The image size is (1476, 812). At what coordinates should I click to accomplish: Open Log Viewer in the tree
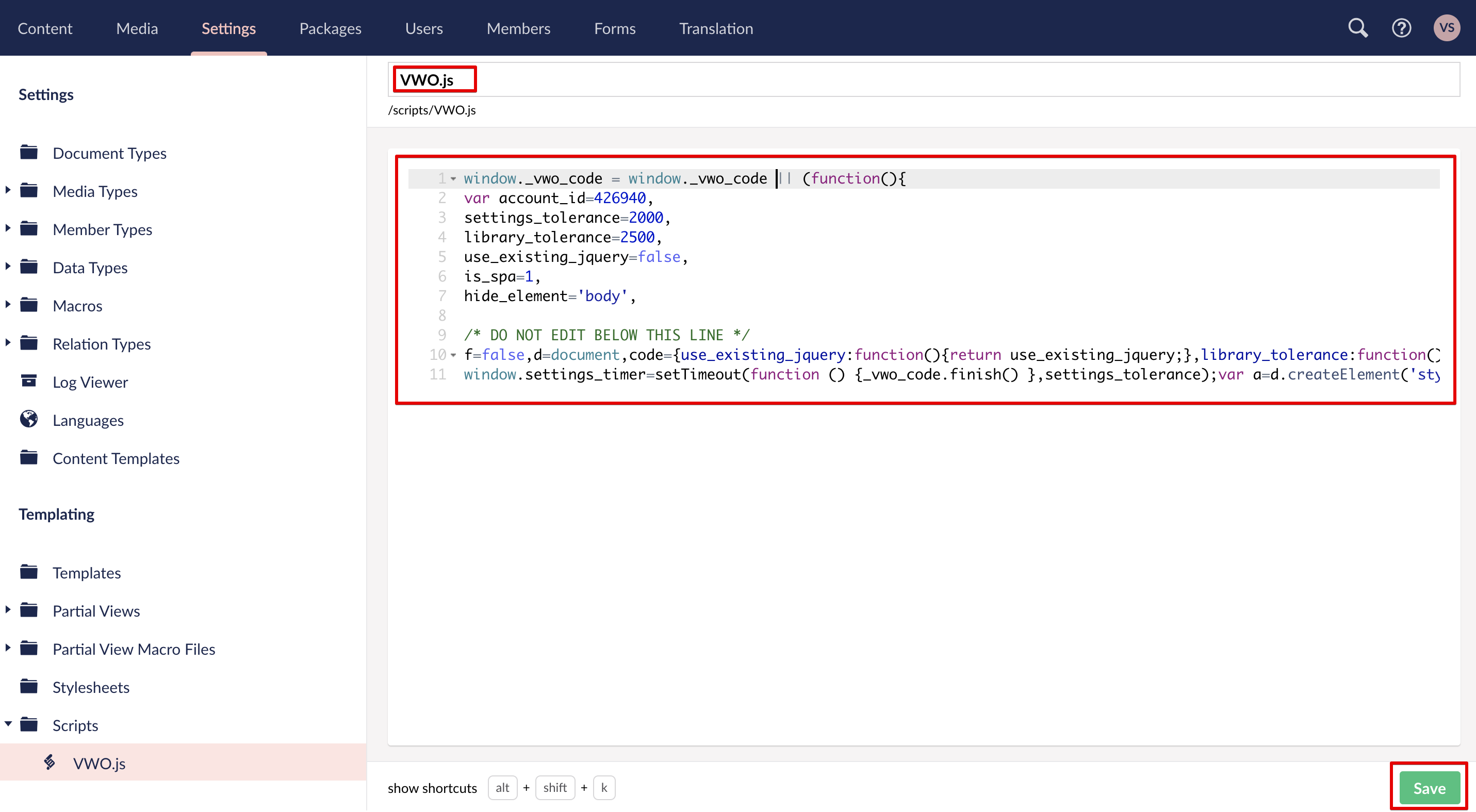tap(90, 382)
